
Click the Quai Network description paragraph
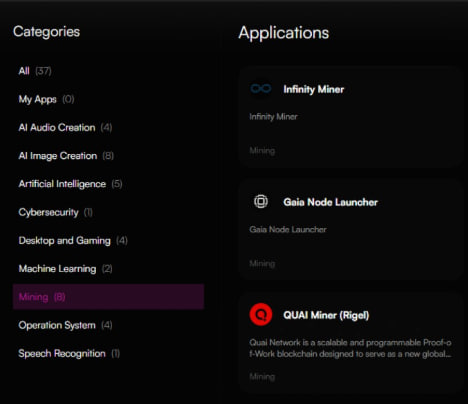point(350,348)
